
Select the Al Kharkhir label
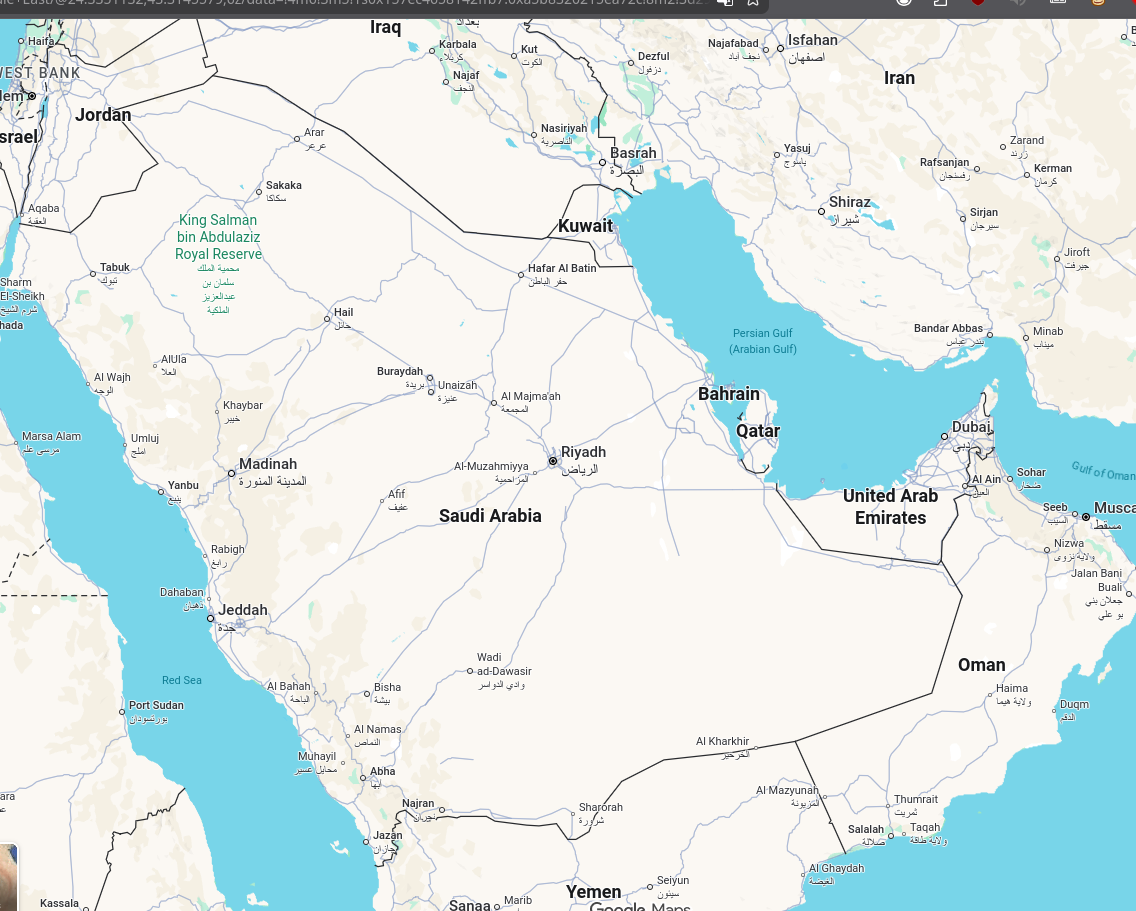(x=722, y=741)
